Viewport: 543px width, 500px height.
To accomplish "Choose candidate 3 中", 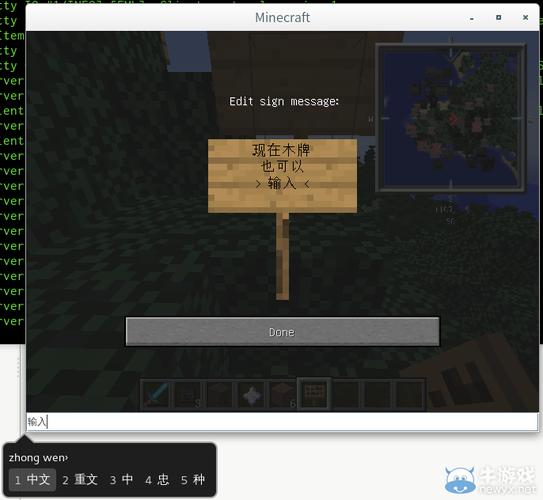I will pyautogui.click(x=121, y=480).
